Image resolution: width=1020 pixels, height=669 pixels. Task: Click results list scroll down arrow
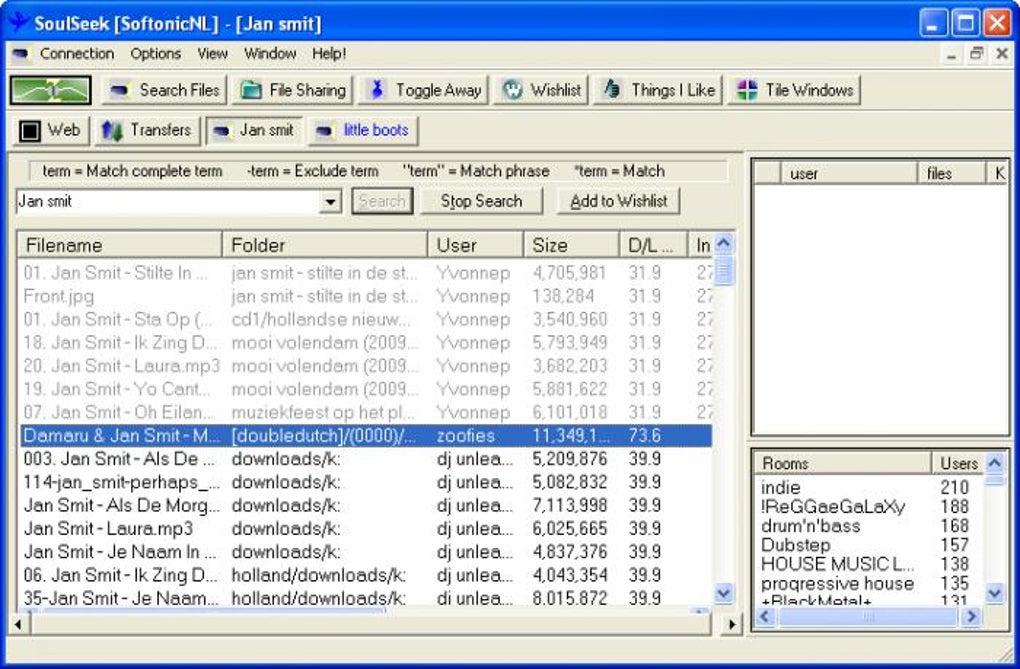click(724, 592)
